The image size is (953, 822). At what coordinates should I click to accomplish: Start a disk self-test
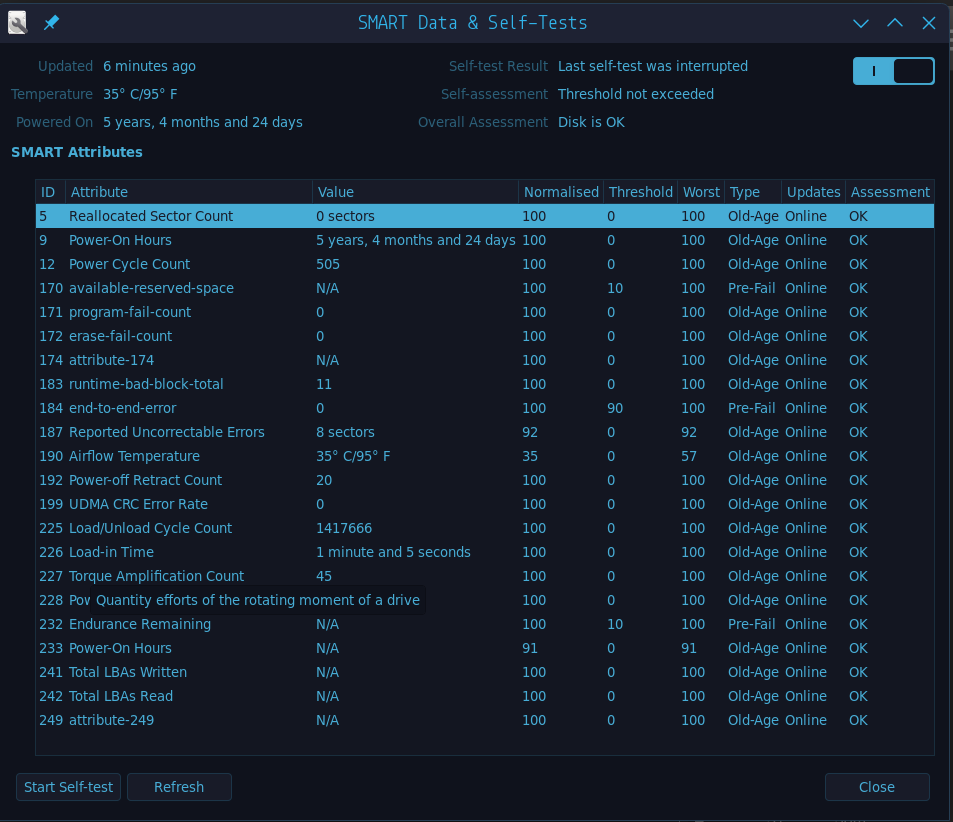[x=68, y=787]
